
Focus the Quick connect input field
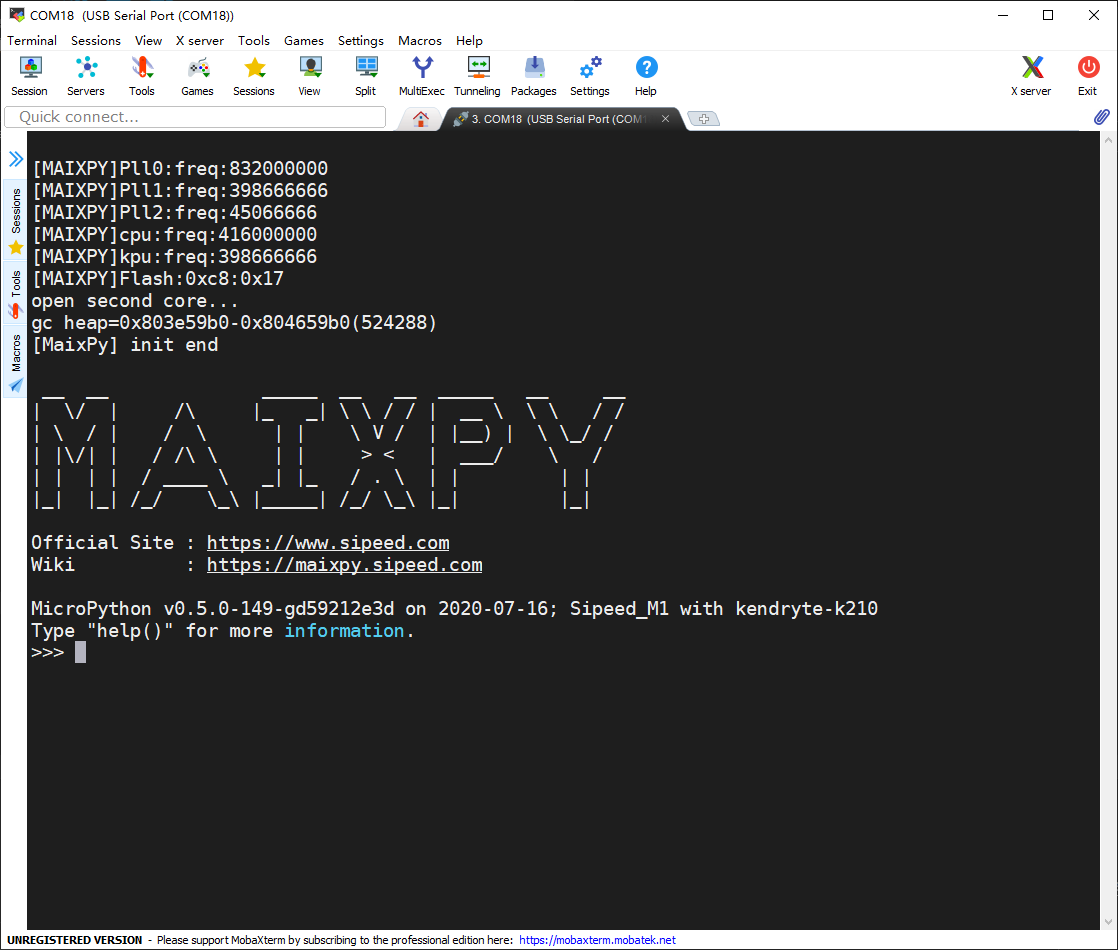click(x=195, y=117)
